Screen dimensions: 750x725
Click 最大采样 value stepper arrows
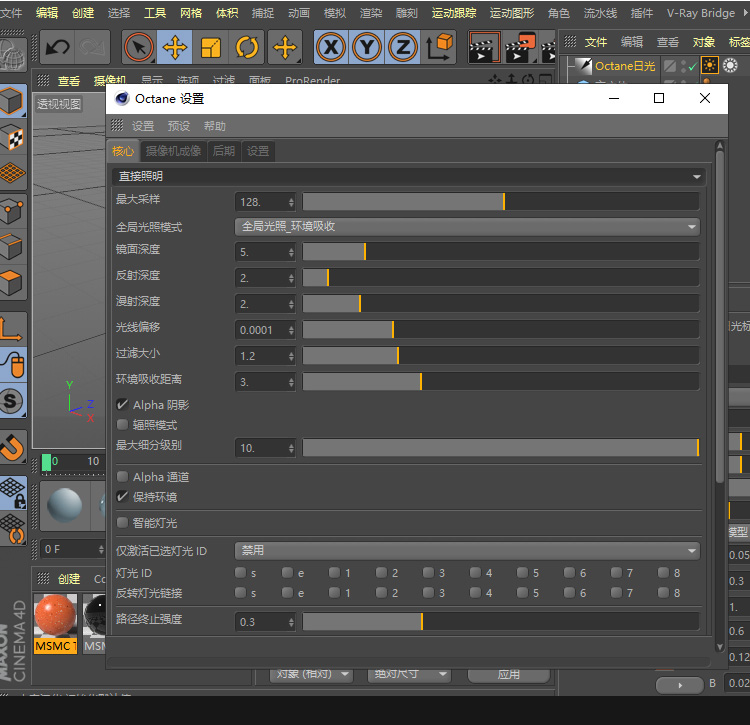(291, 202)
